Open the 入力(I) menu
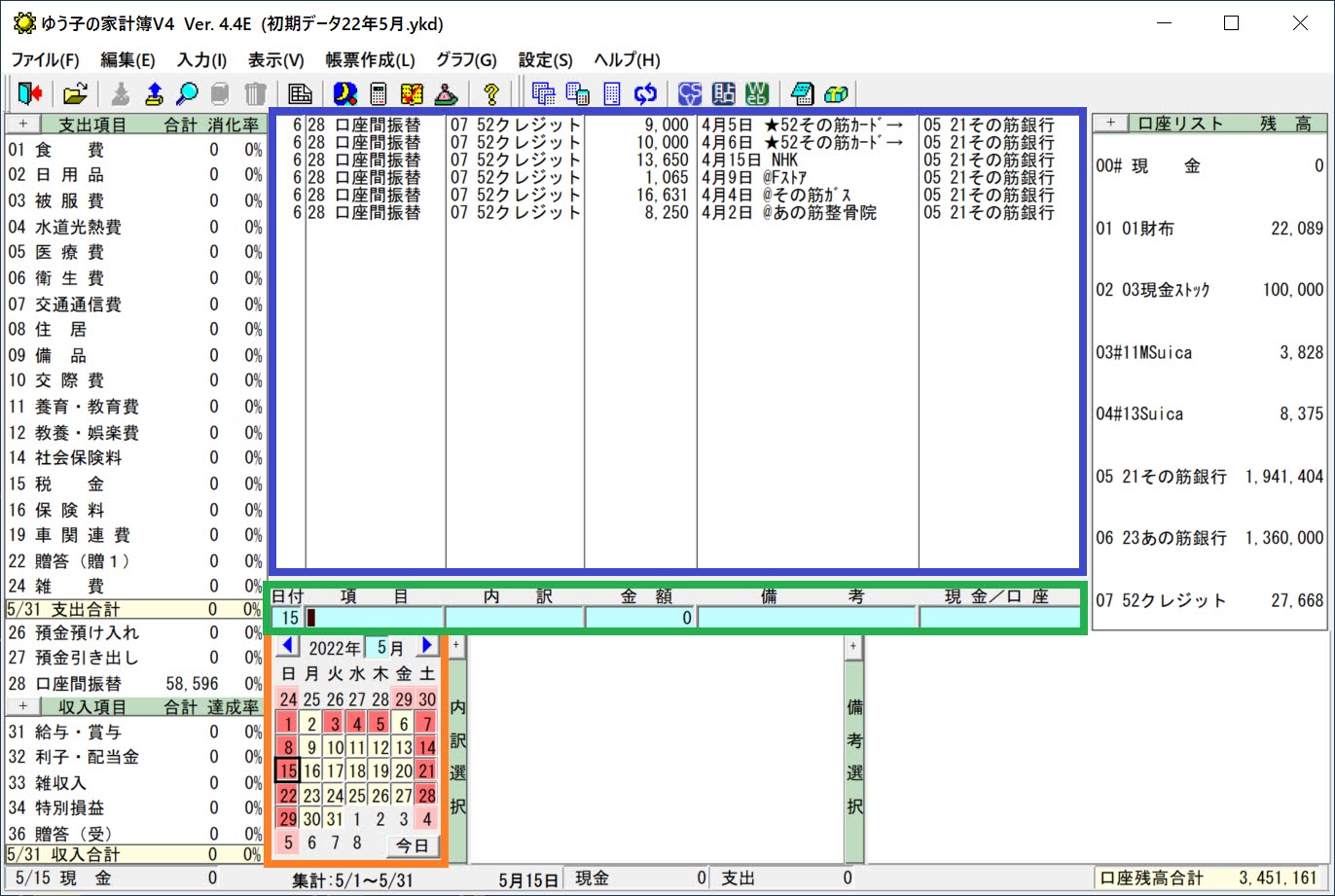The width and height of the screenshot is (1335, 896). (x=202, y=59)
